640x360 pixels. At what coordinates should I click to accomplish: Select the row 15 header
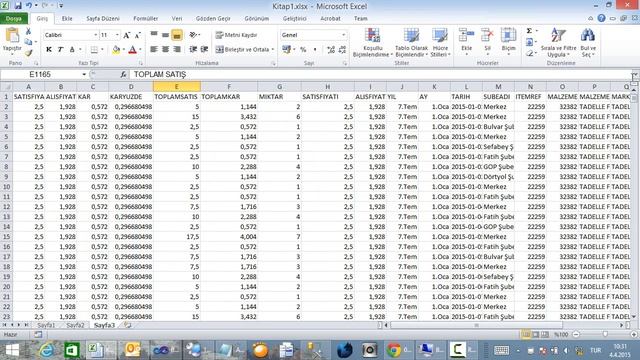point(6,237)
